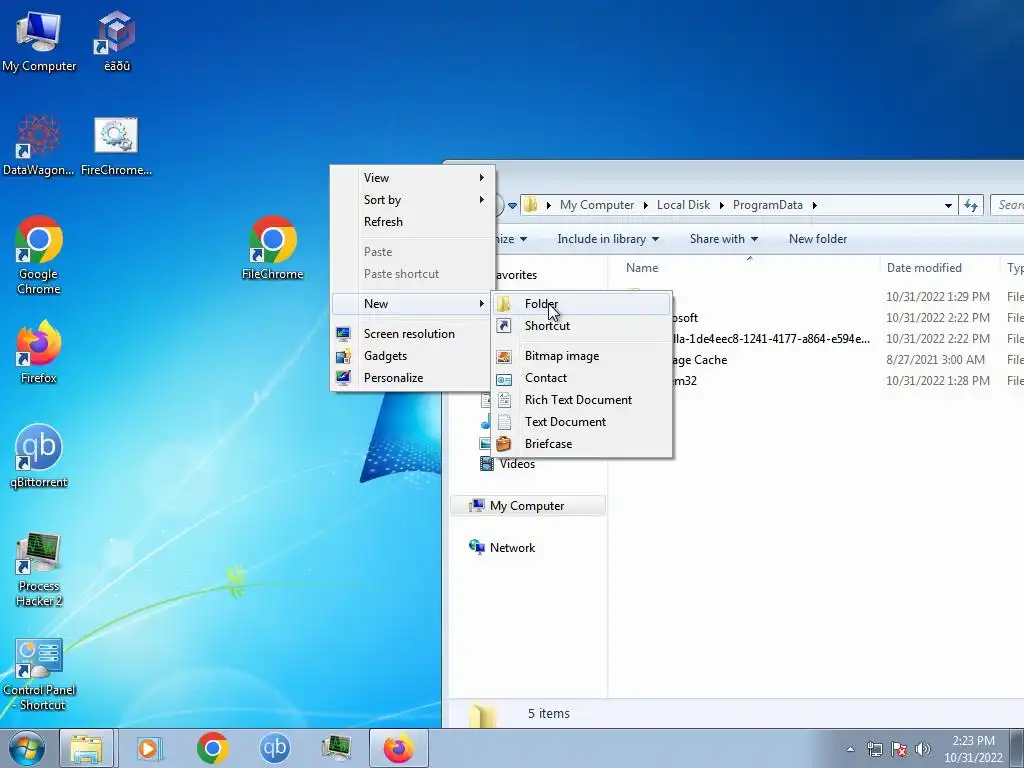Screen dimensions: 1024x768
Task: Launch the Google Chrome desktop shortcut
Action: pyautogui.click(x=39, y=255)
